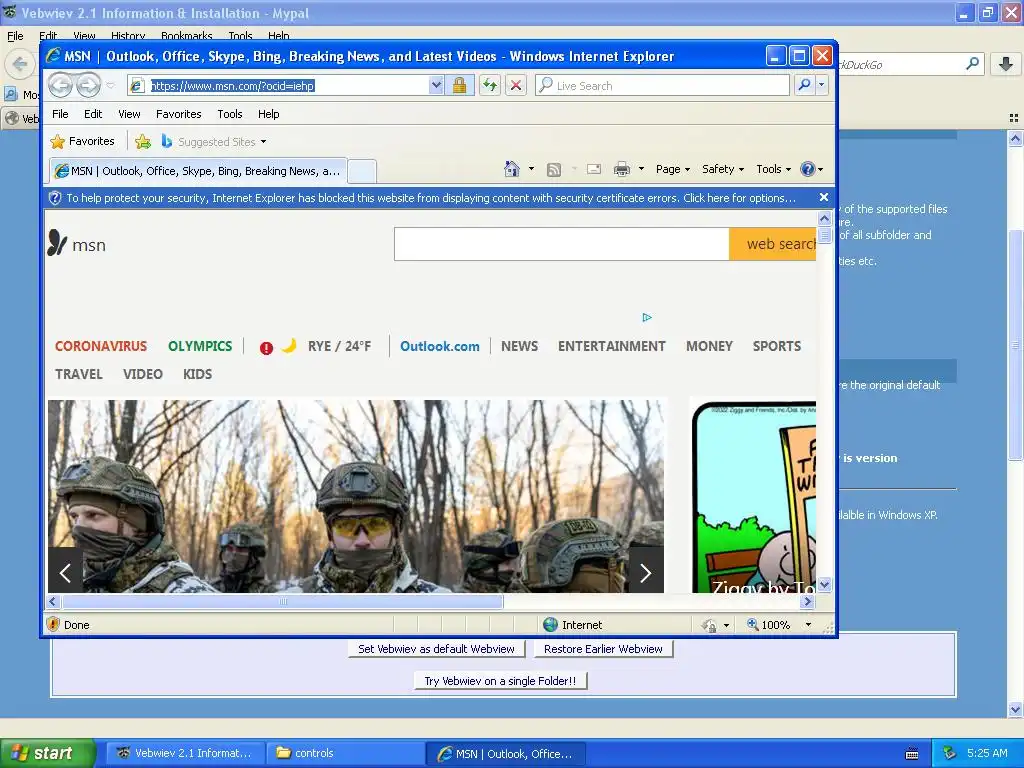This screenshot has height=768, width=1024.
Task: Open the command bar Tools dropdown
Action: pos(773,169)
